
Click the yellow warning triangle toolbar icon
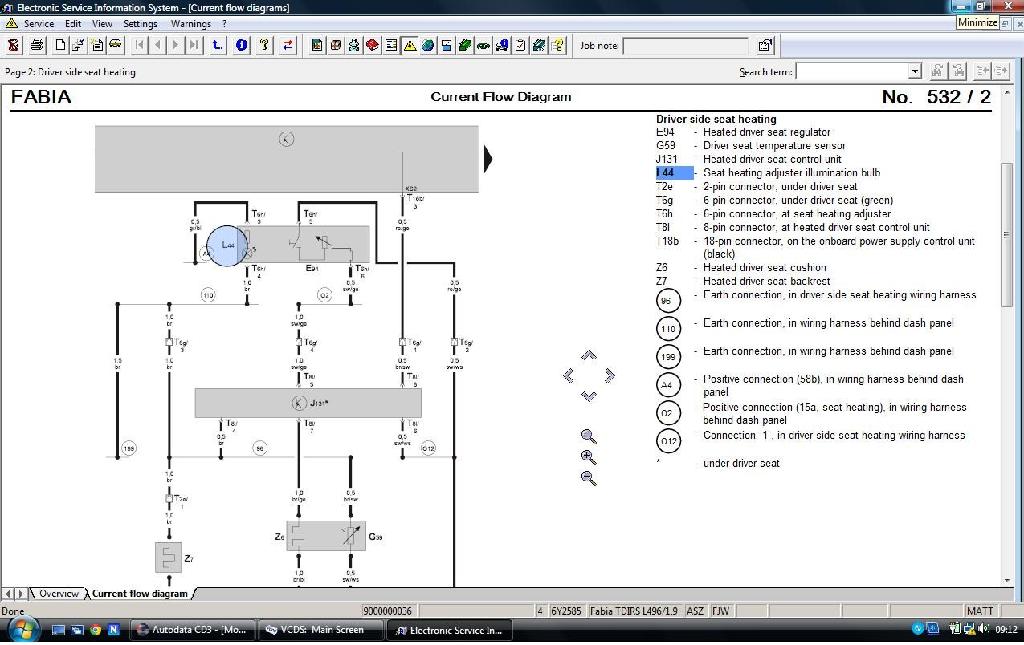(x=409, y=45)
